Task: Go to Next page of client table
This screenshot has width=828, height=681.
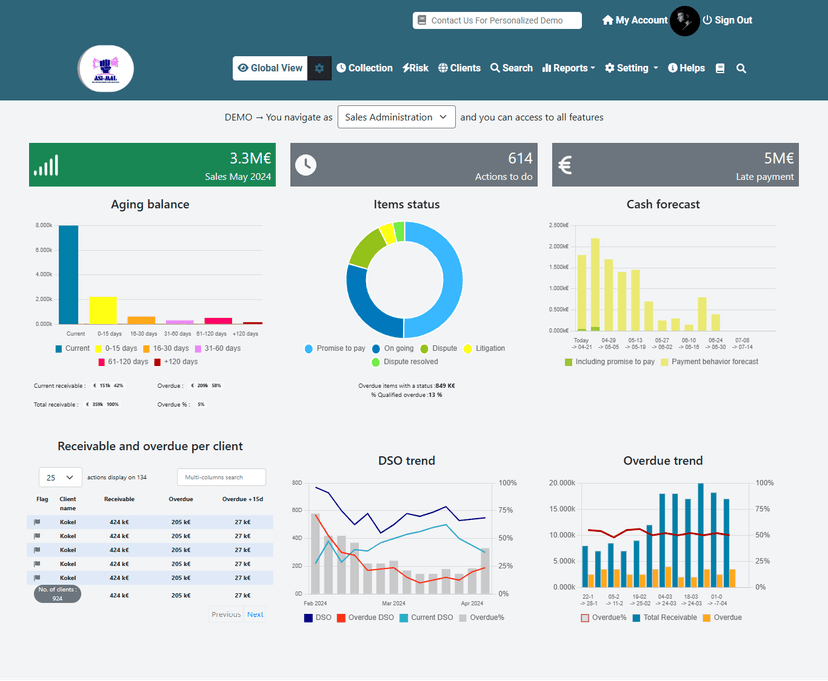Action: click(255, 614)
